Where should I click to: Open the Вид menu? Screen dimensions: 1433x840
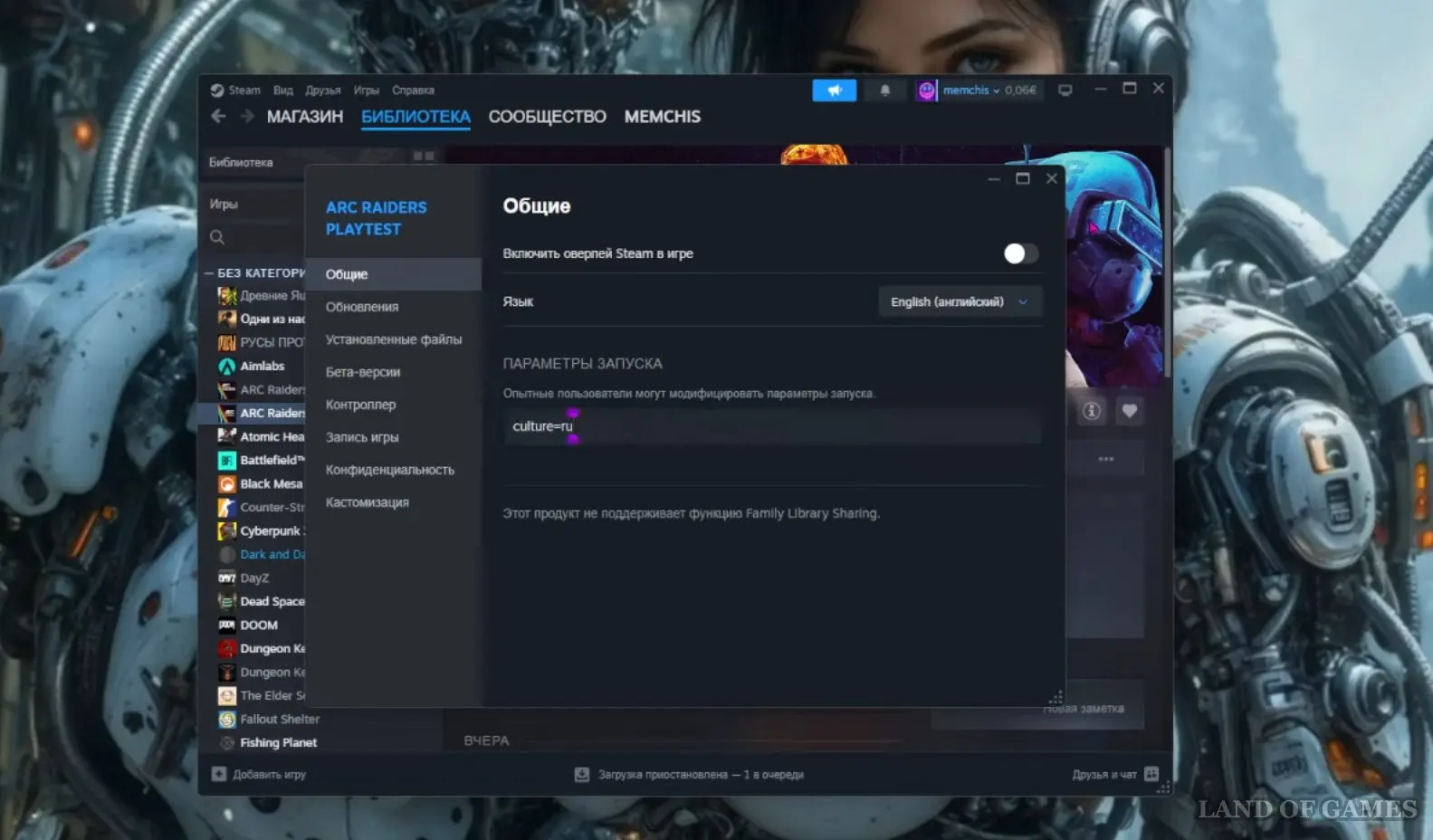(x=283, y=91)
